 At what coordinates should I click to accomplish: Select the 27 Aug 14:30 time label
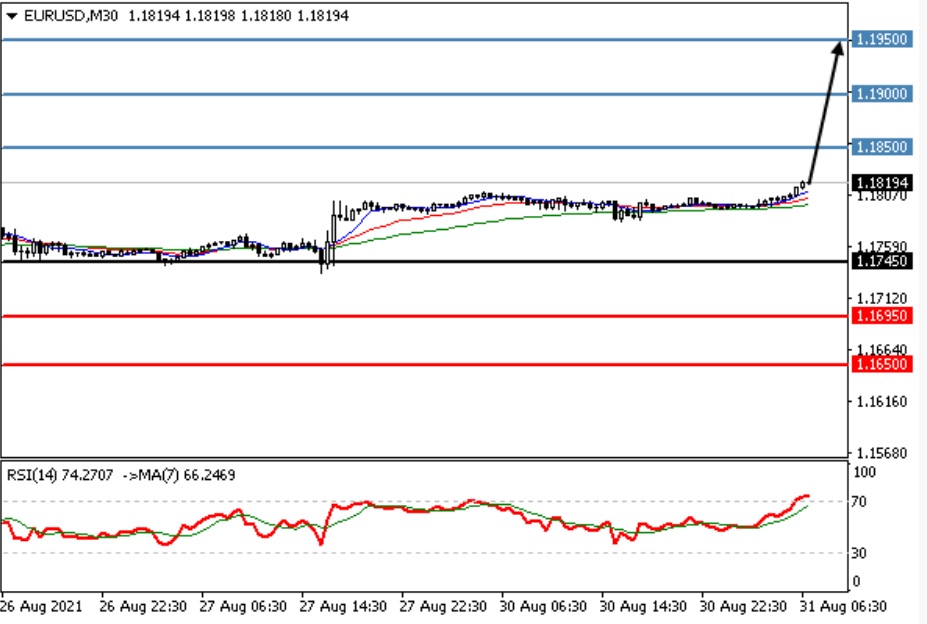point(343,607)
